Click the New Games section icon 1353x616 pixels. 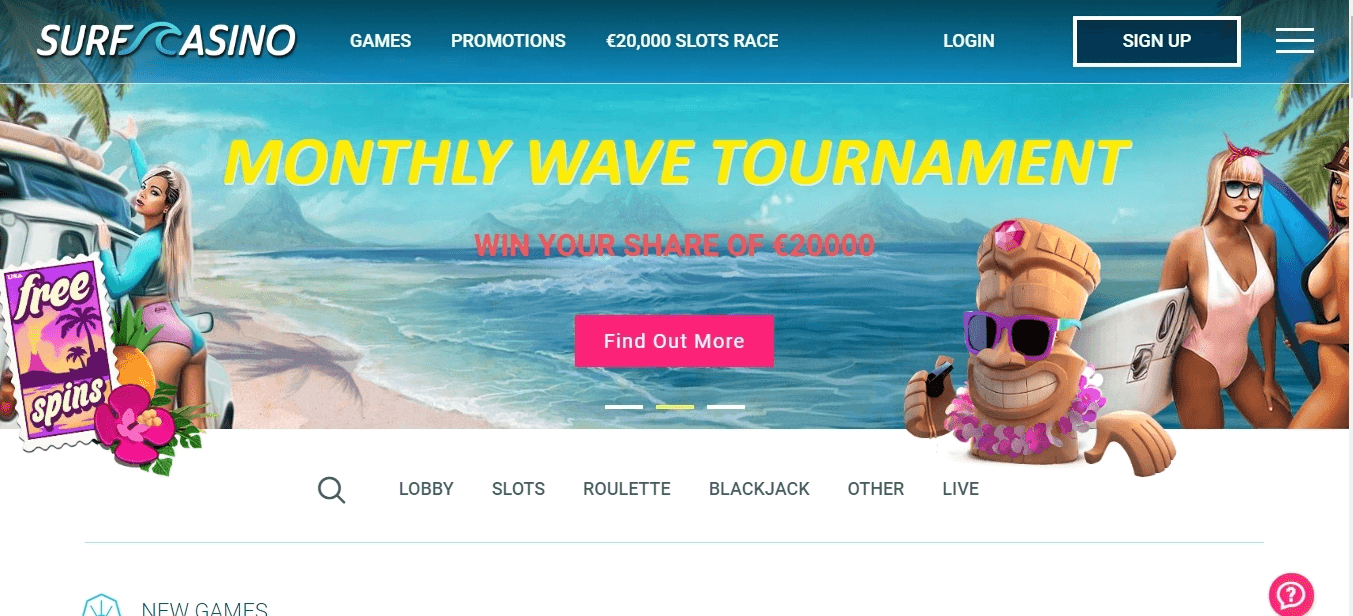pyautogui.click(x=101, y=606)
